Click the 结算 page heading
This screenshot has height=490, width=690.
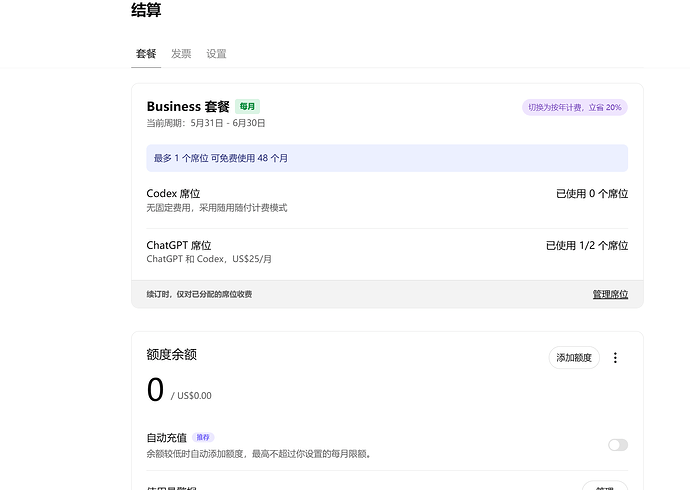click(x=146, y=10)
